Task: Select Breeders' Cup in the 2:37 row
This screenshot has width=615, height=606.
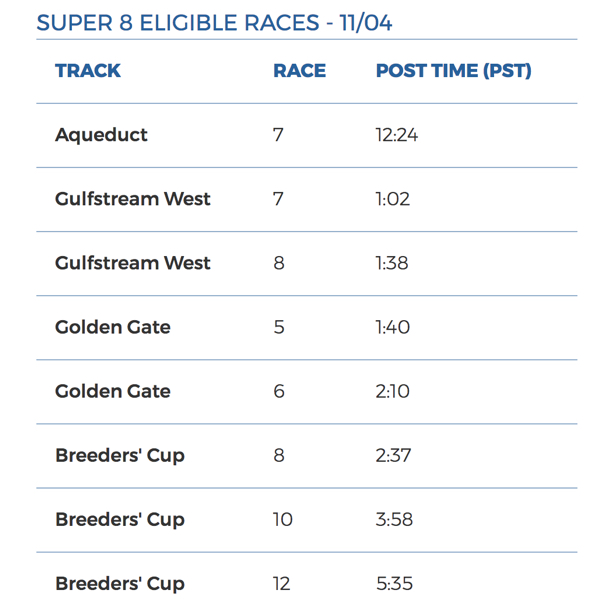Action: pyautogui.click(x=120, y=455)
